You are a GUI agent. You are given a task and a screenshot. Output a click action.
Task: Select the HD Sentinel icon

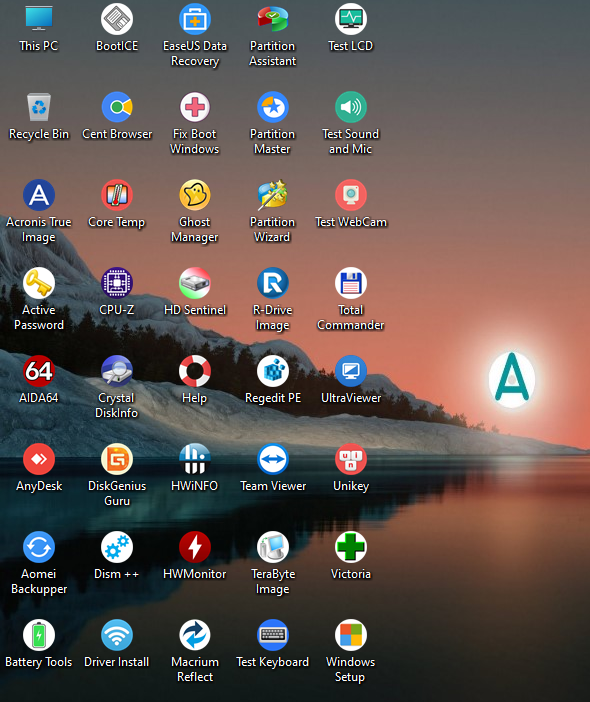point(195,283)
